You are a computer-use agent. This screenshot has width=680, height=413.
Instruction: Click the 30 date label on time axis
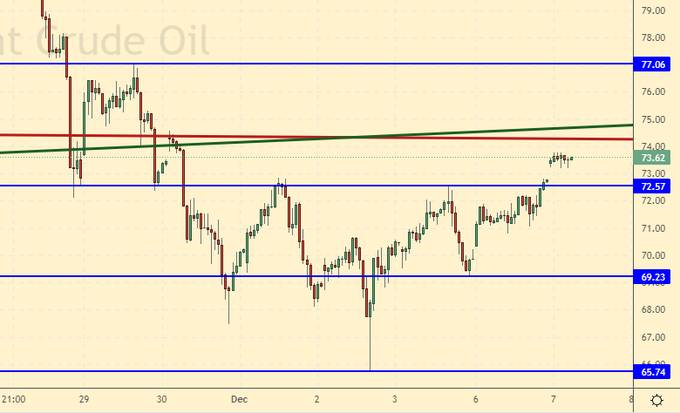pyautogui.click(x=162, y=397)
